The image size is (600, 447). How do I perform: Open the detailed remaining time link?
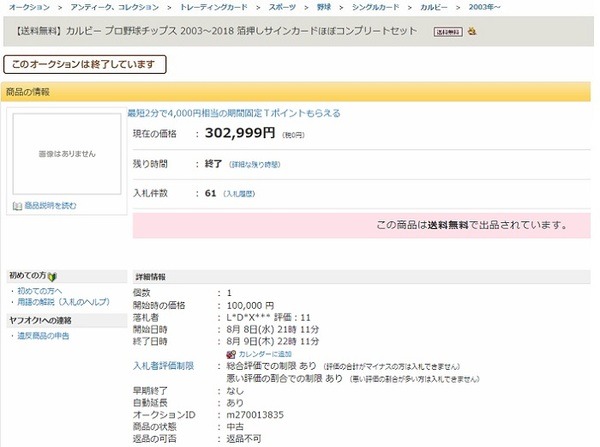coord(254,165)
